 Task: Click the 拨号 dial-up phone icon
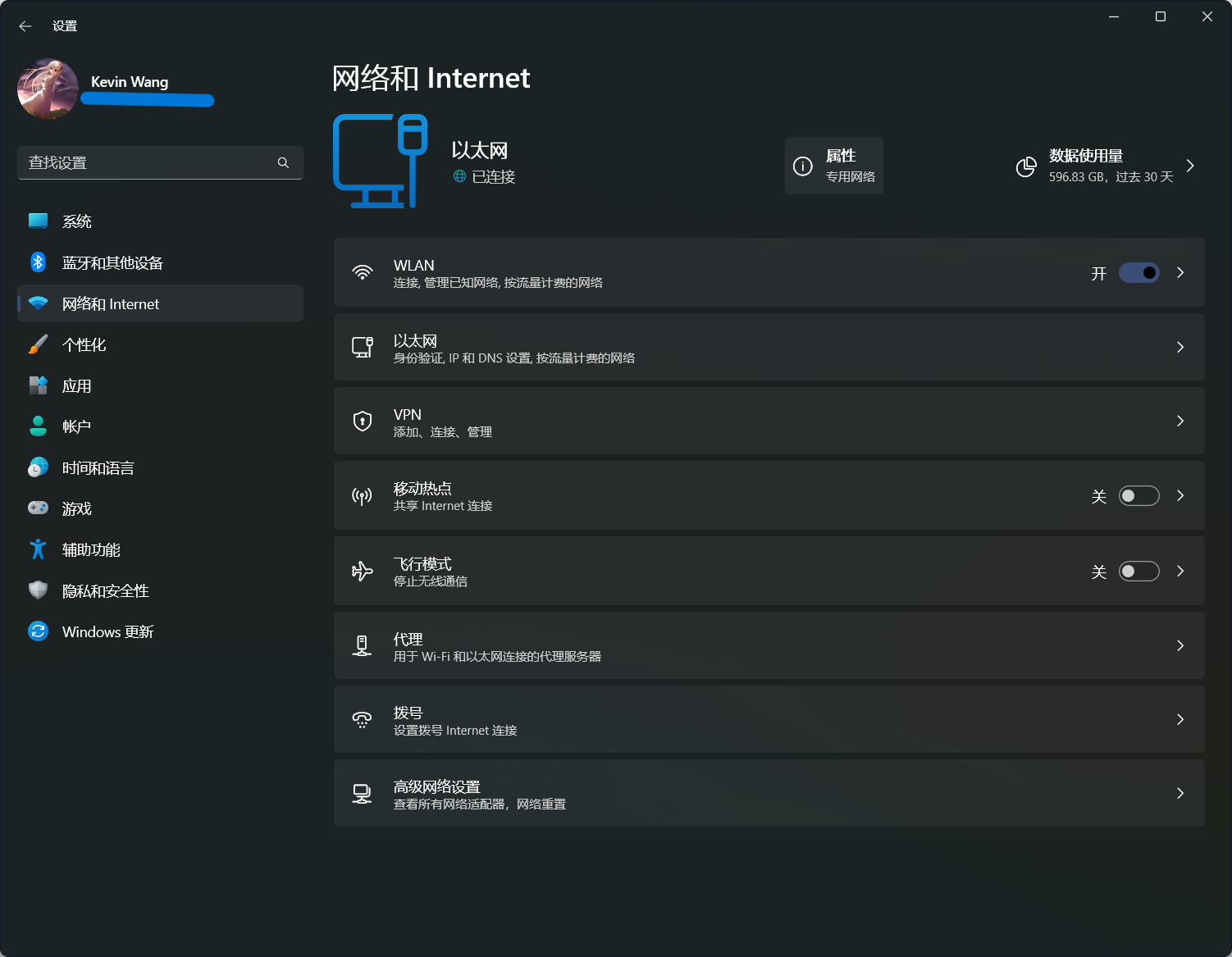(x=362, y=719)
